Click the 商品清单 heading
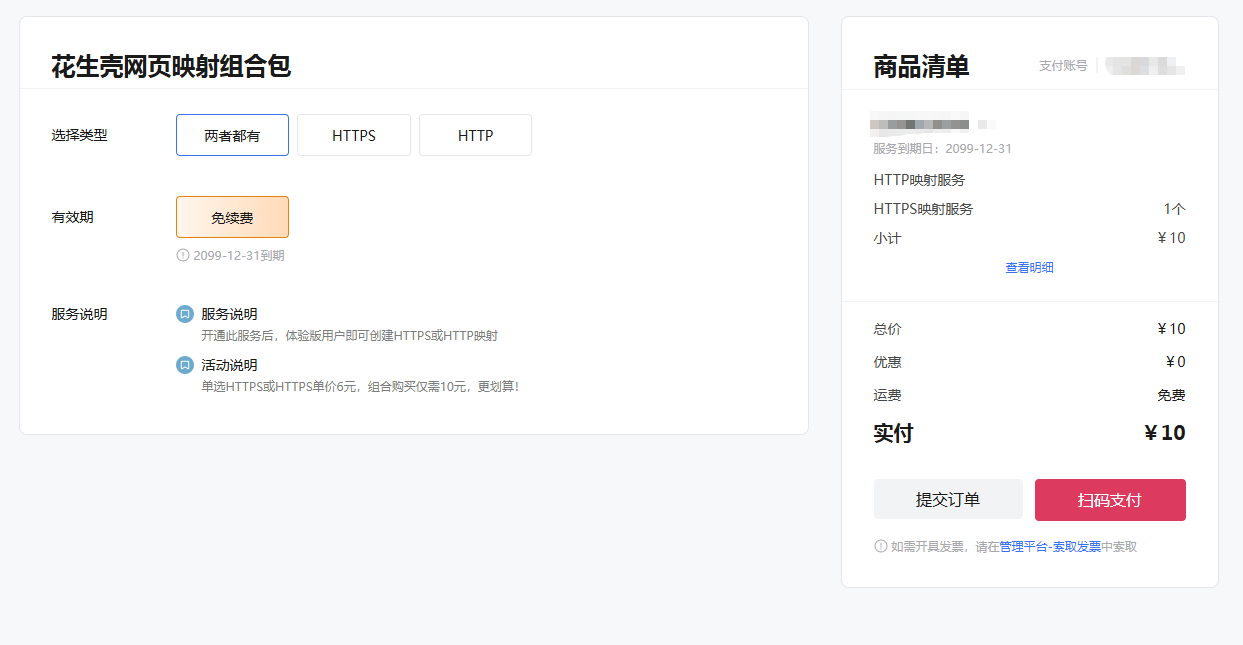This screenshot has width=1243, height=645. 921,67
